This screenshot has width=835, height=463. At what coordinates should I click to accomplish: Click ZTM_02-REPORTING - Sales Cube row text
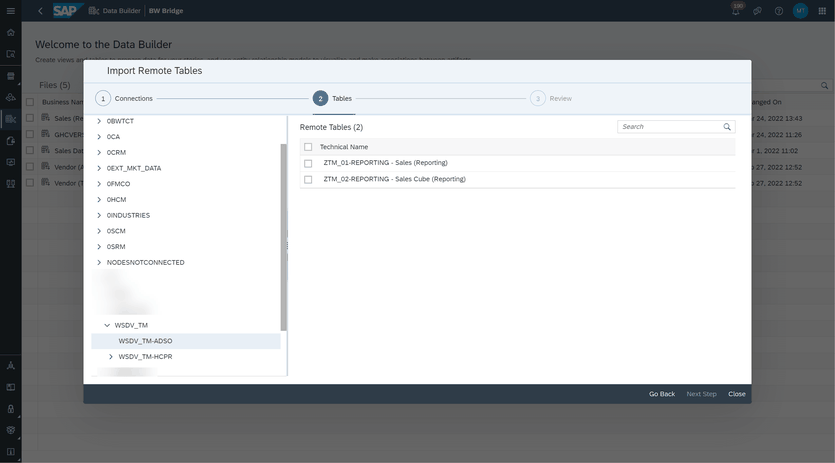395,179
